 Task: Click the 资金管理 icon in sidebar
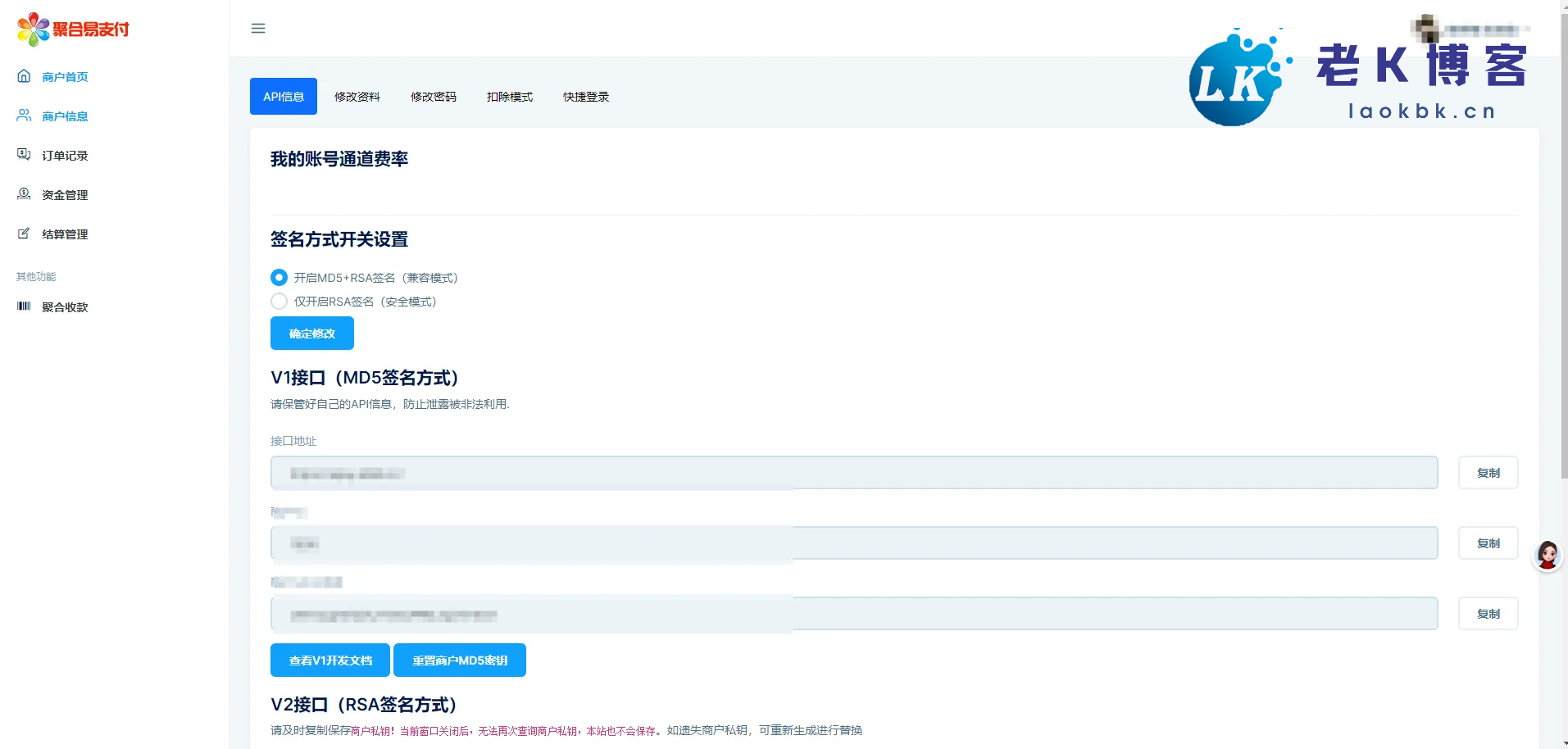click(24, 194)
